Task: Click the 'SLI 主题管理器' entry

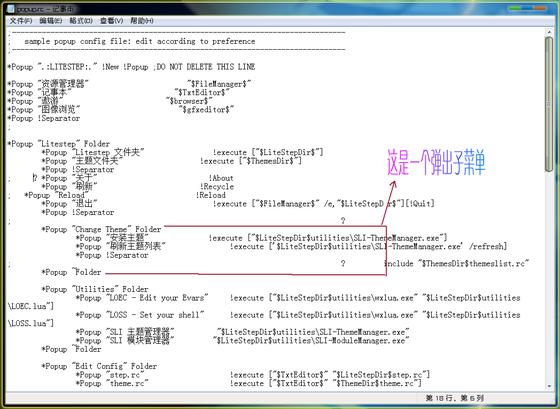Action: pos(125,333)
